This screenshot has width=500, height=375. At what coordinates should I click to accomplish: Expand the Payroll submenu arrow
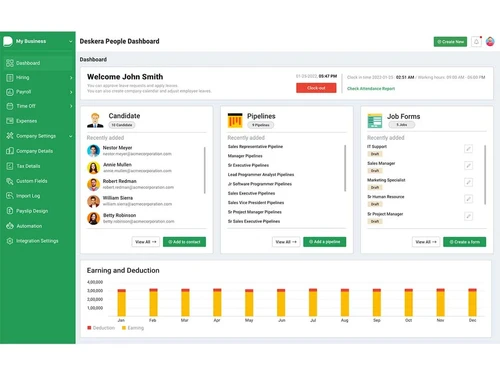(x=71, y=92)
